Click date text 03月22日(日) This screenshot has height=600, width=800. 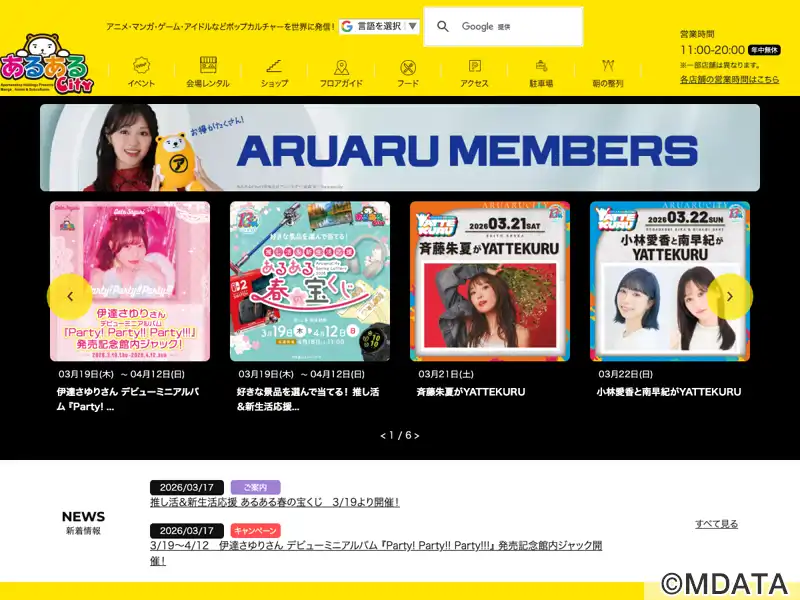(626, 374)
